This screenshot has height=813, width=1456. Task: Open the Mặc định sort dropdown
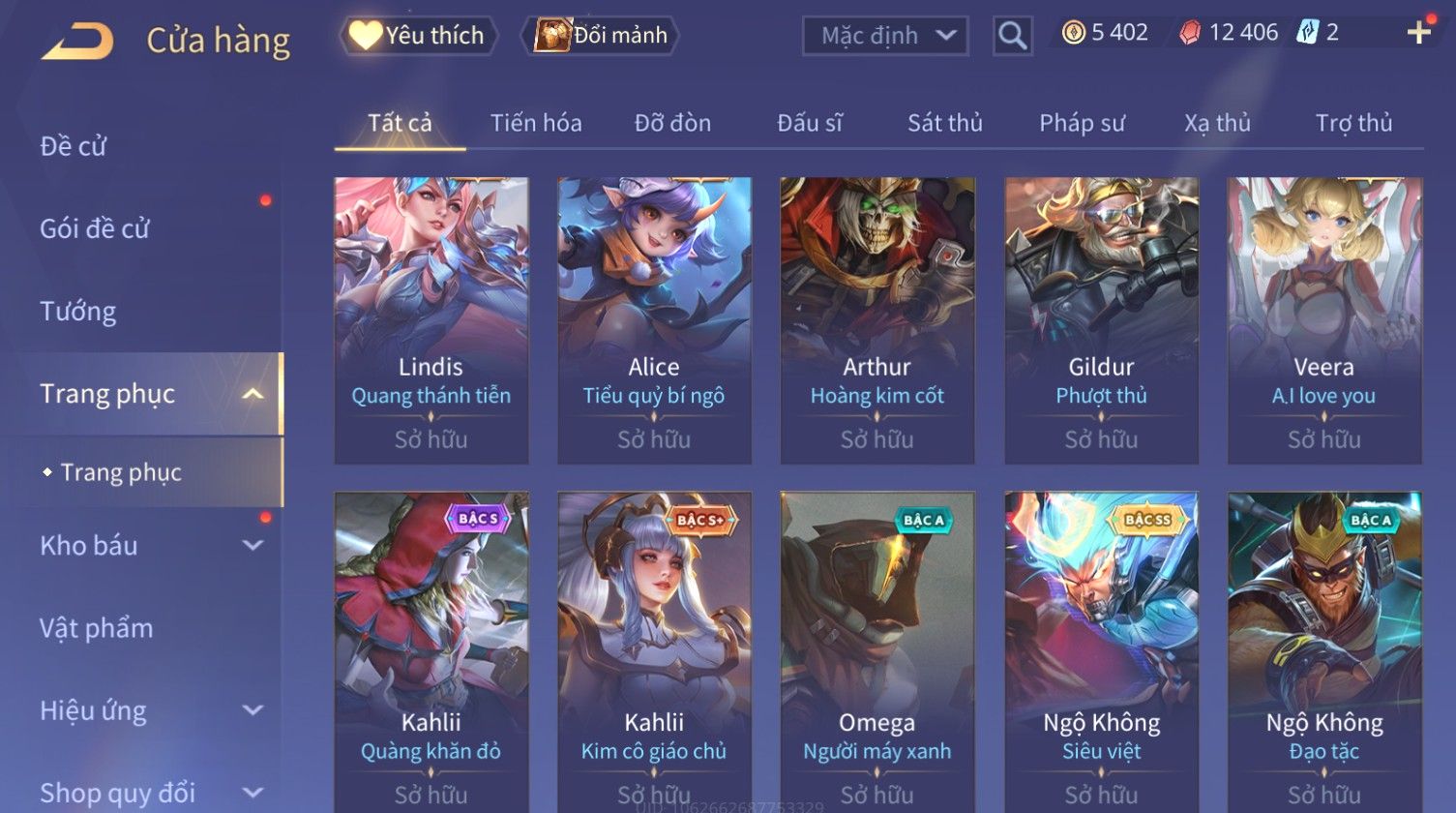(885, 36)
